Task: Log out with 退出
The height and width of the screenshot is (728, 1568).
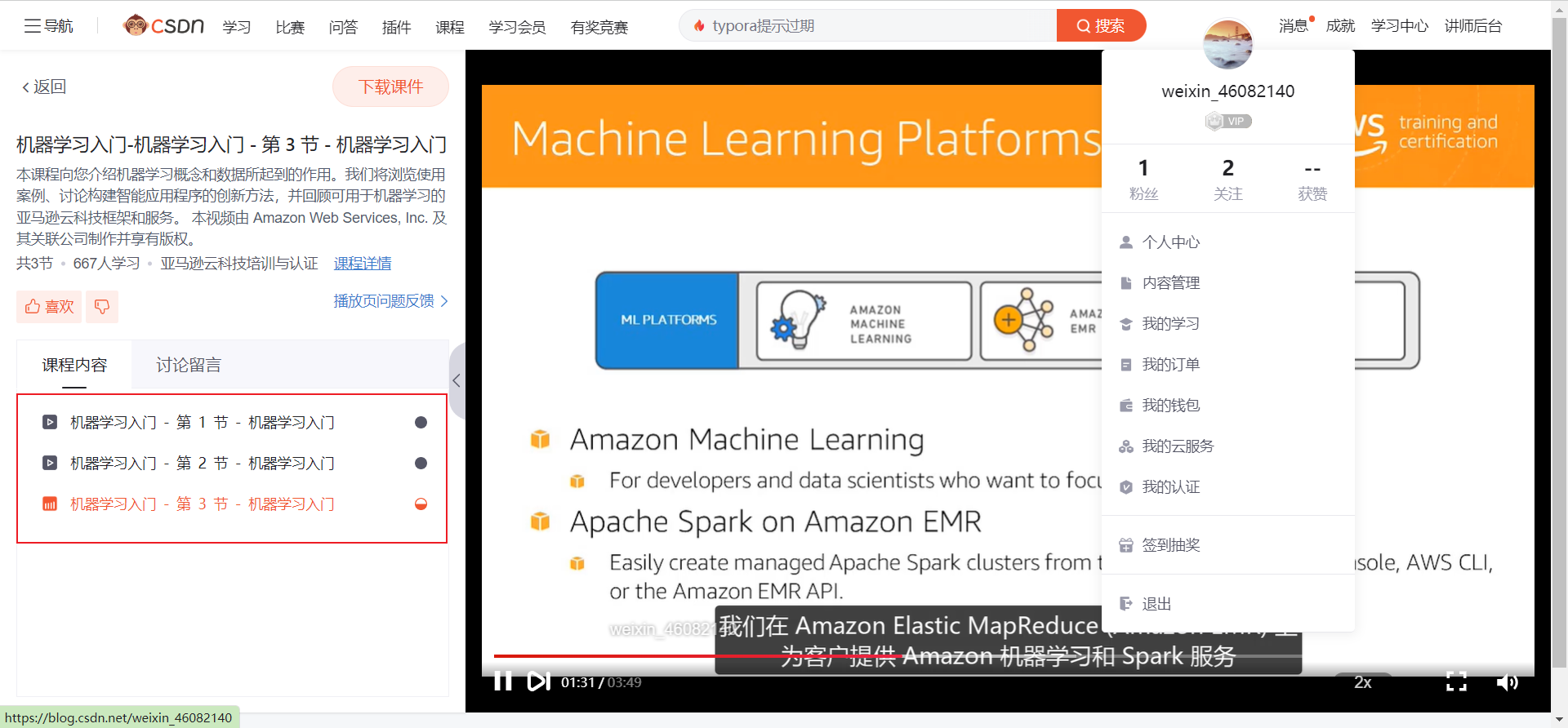Action: [x=1227, y=604]
